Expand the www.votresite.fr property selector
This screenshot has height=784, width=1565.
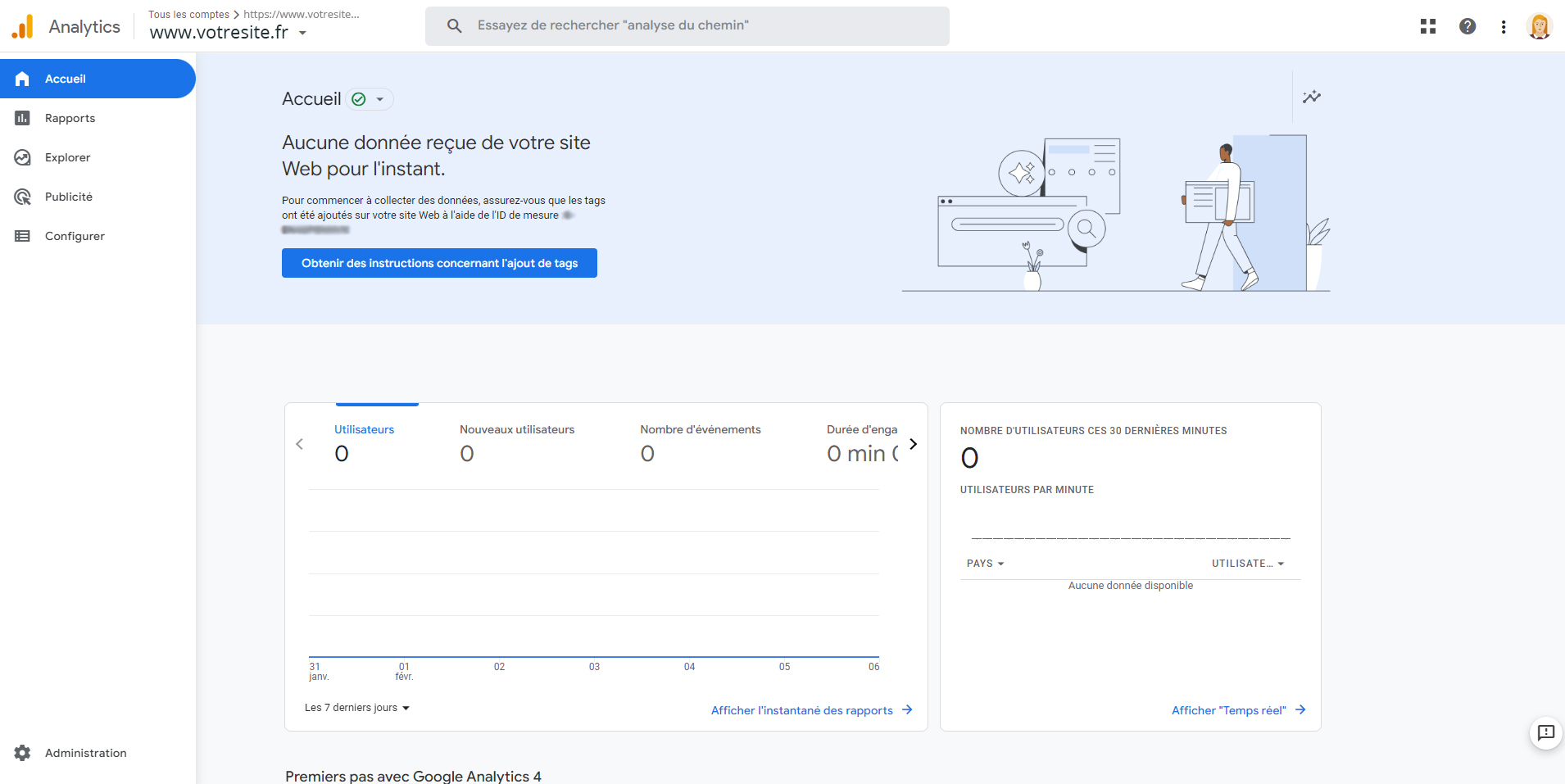click(229, 33)
